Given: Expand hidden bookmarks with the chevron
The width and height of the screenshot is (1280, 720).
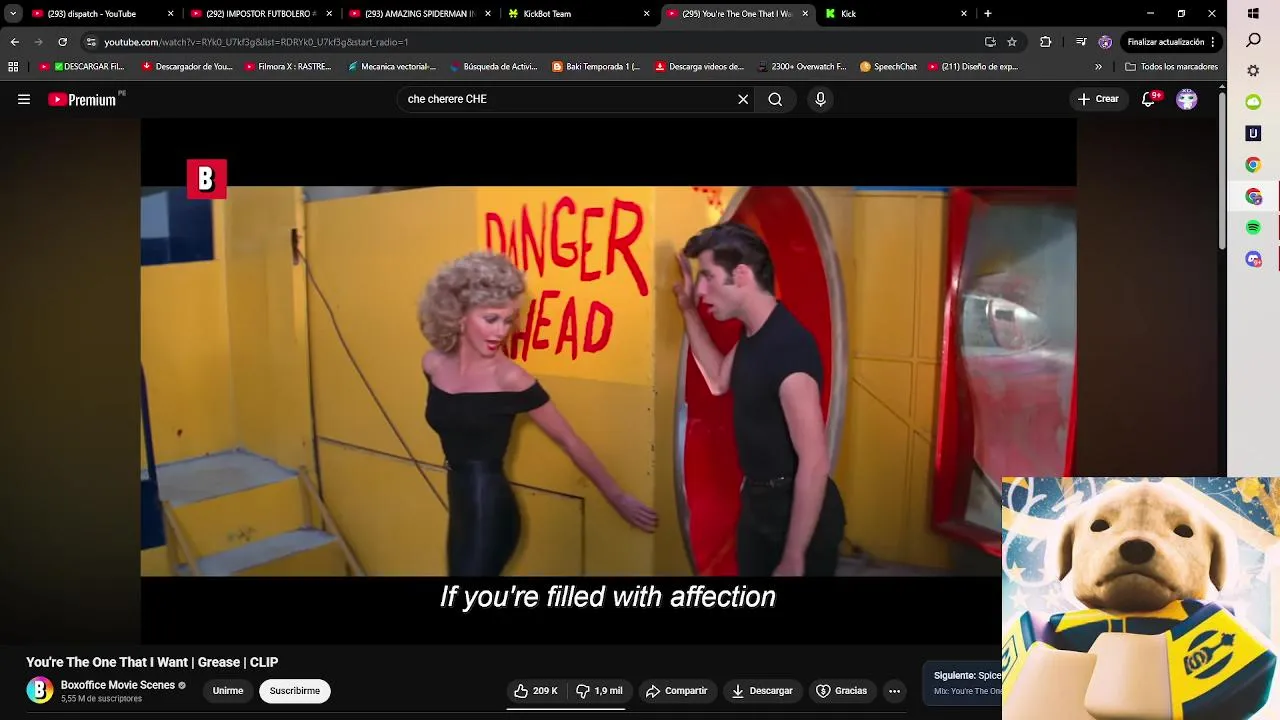Looking at the screenshot, I should pos(1098,67).
